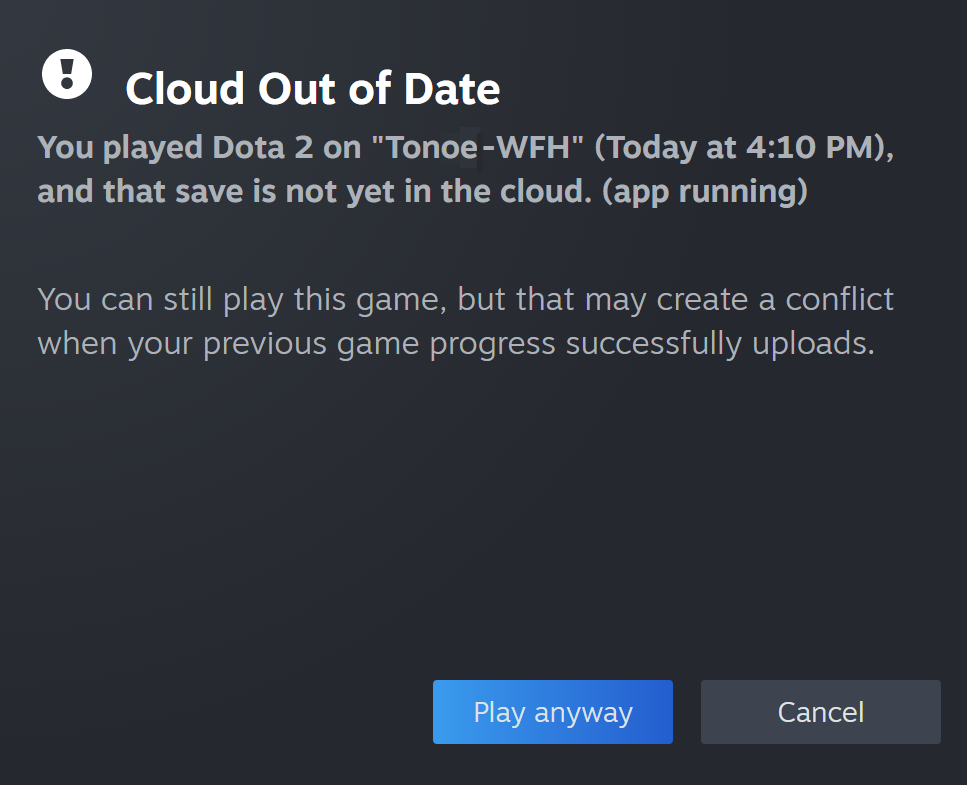Click the (app running) status text
Viewport: 967px width, 785px height.
[x=704, y=191]
